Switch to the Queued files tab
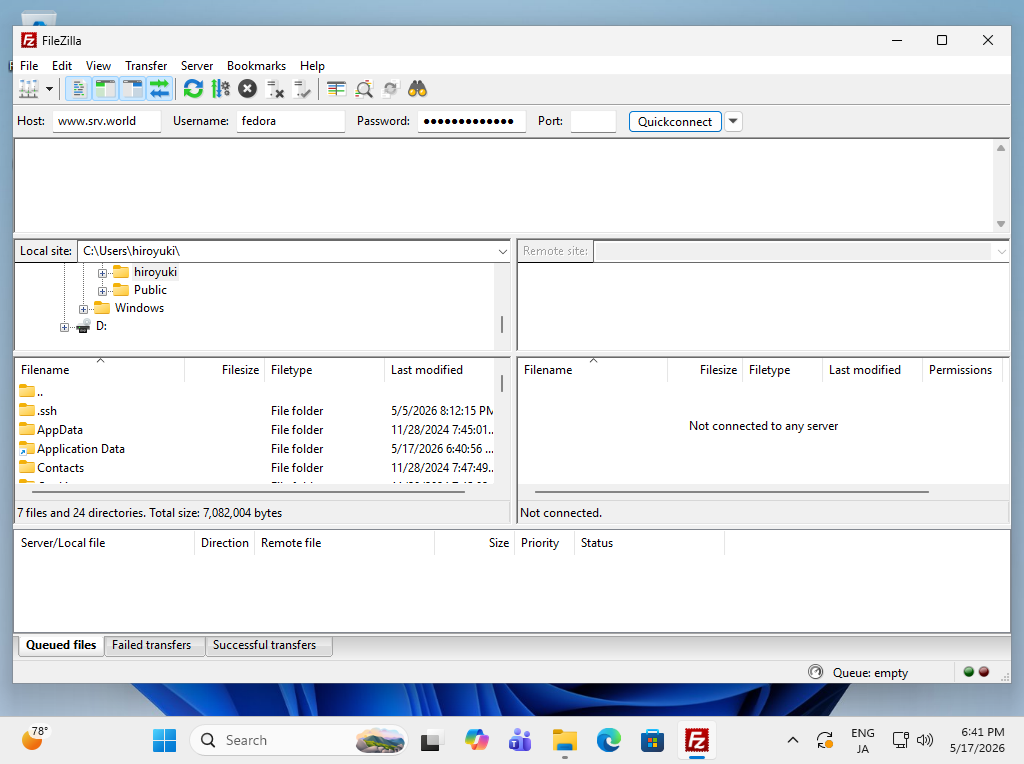 [61, 645]
